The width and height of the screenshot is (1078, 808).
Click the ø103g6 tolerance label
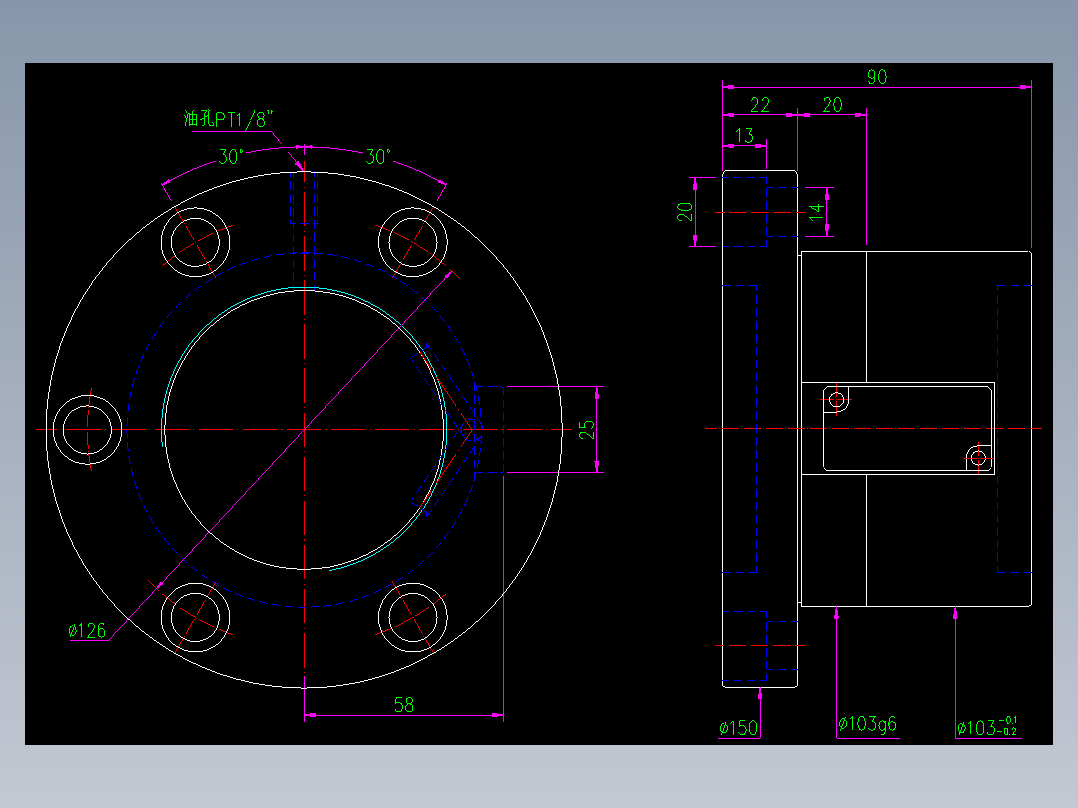click(x=868, y=723)
